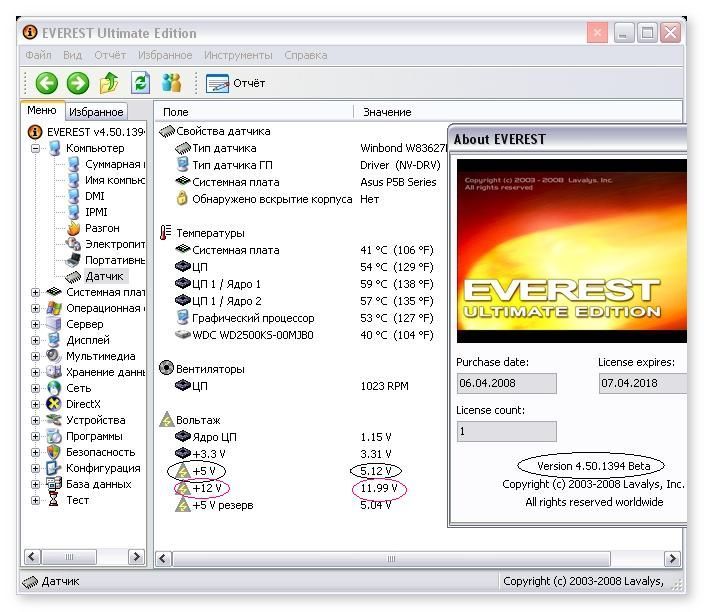Click the License count field
The image size is (704, 612).
[x=506, y=431]
